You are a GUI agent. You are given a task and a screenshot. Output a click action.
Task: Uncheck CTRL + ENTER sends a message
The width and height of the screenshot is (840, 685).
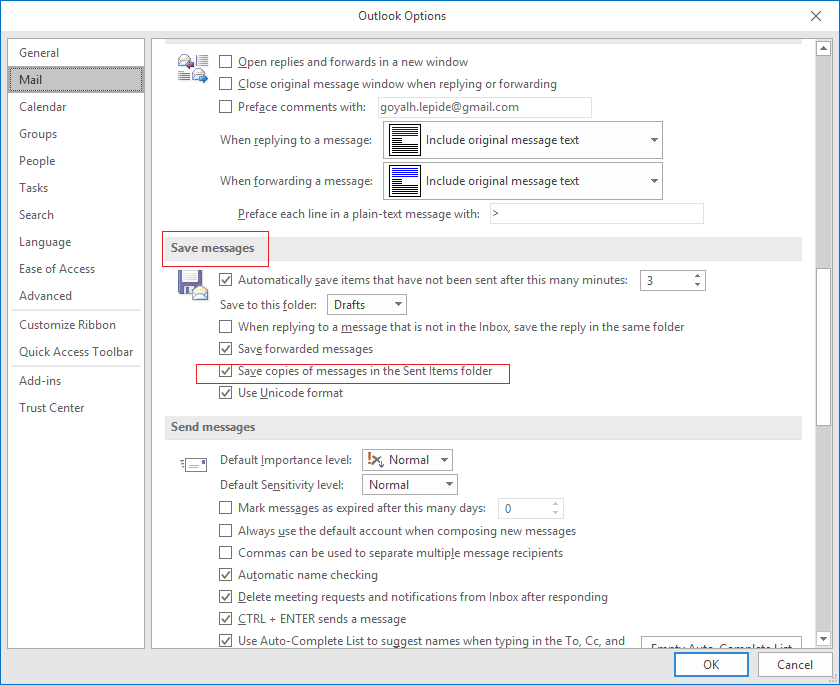tap(226, 619)
